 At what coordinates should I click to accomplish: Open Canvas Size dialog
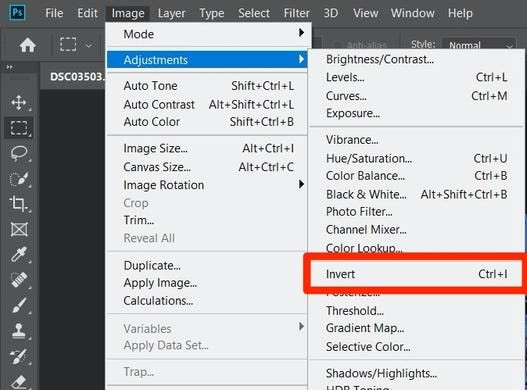click(207, 167)
